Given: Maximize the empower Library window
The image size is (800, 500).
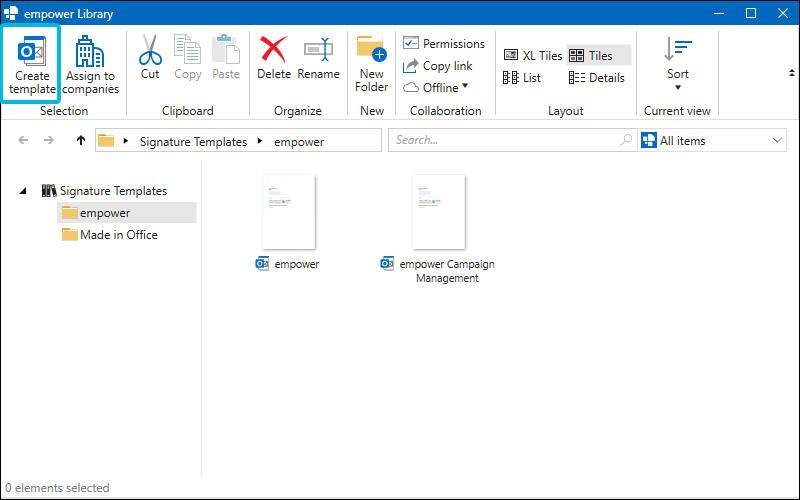Looking at the screenshot, I should coord(751,13).
